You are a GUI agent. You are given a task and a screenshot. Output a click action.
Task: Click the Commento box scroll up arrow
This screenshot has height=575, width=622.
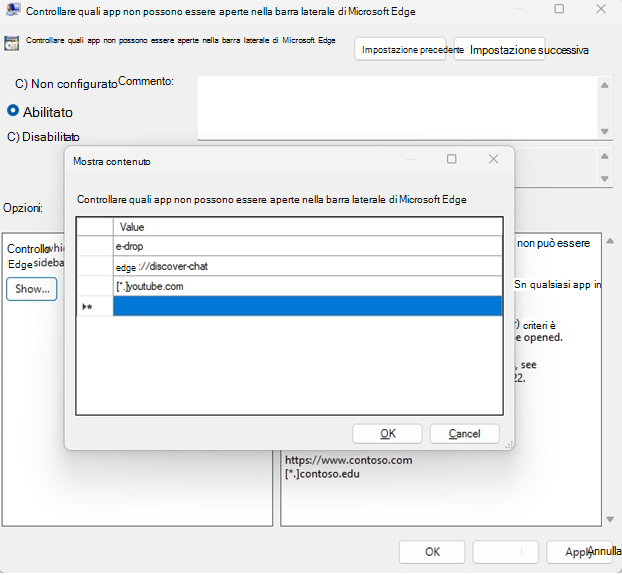click(605, 85)
